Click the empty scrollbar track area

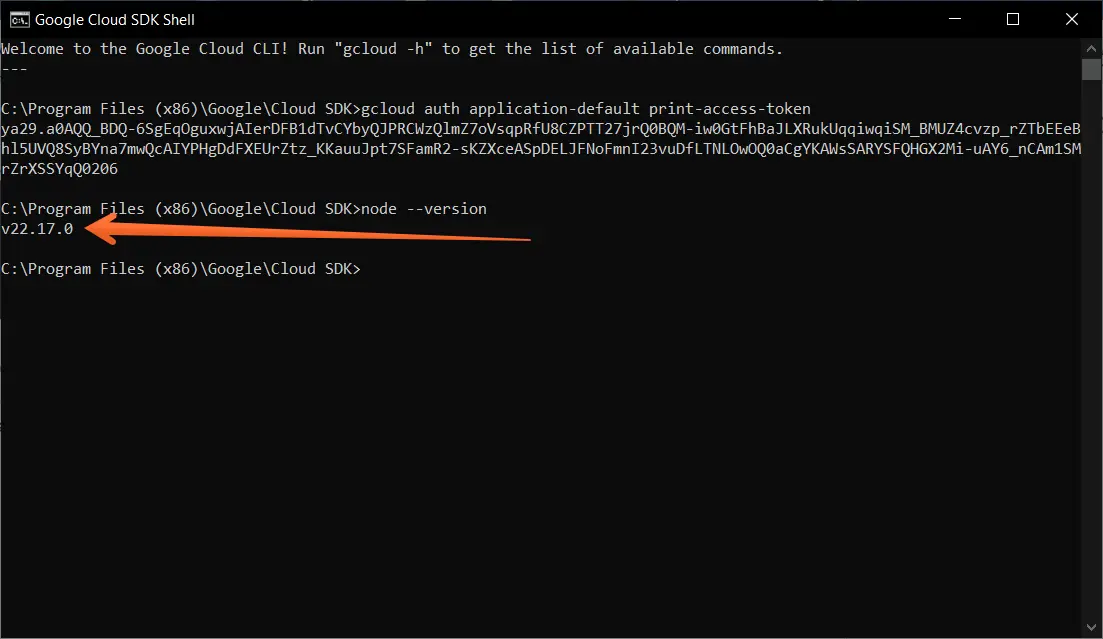click(1092, 350)
